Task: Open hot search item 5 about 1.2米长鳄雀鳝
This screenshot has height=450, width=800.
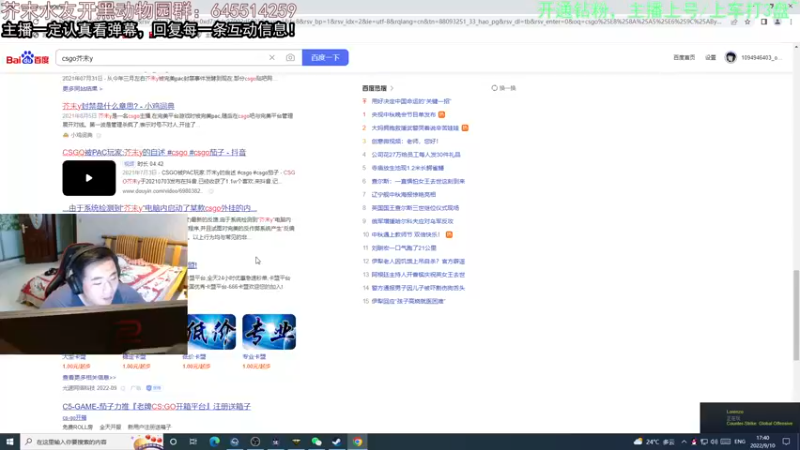Action: pos(408,168)
